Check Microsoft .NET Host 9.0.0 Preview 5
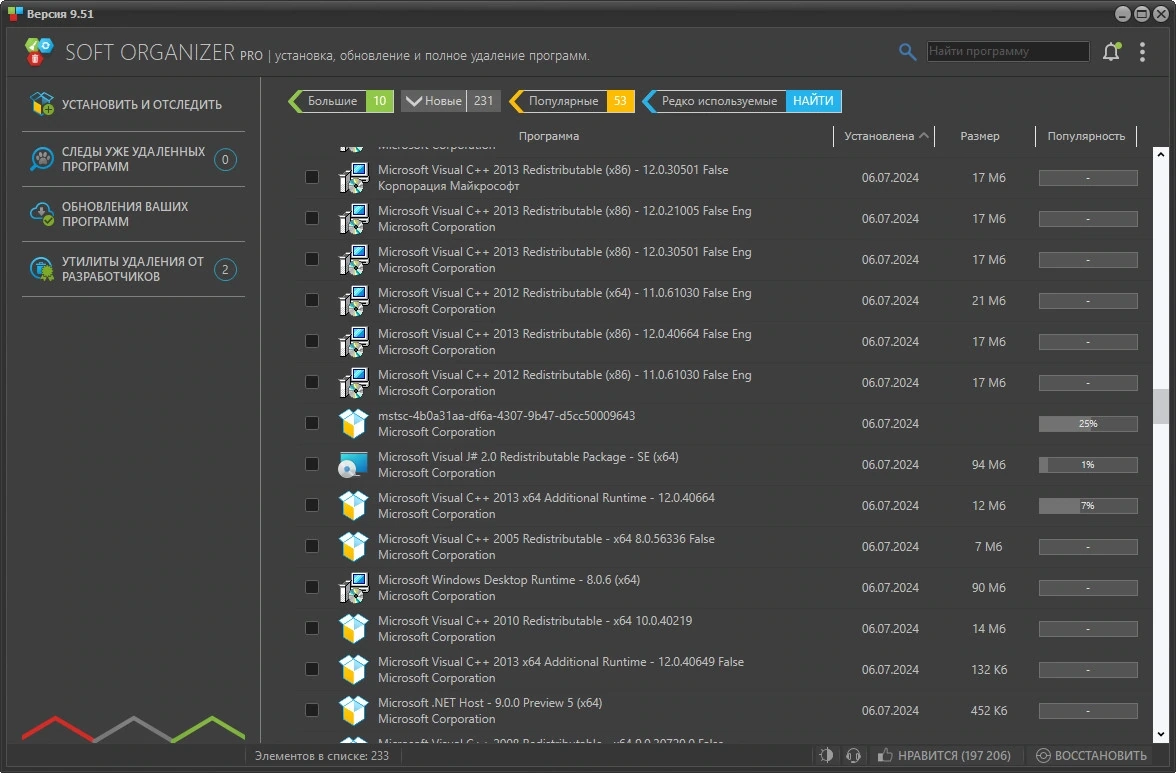Viewport: 1176px width, 773px height. (x=311, y=710)
